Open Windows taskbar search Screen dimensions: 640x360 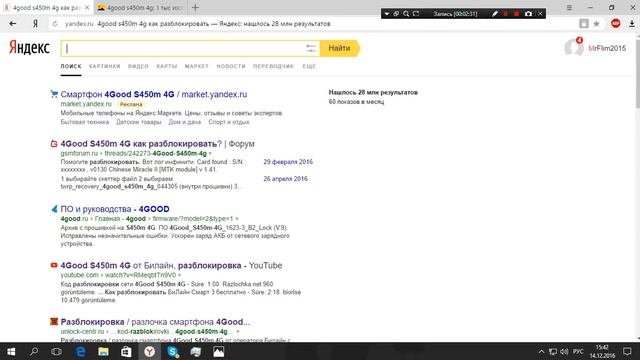pyautogui.click(x=34, y=351)
